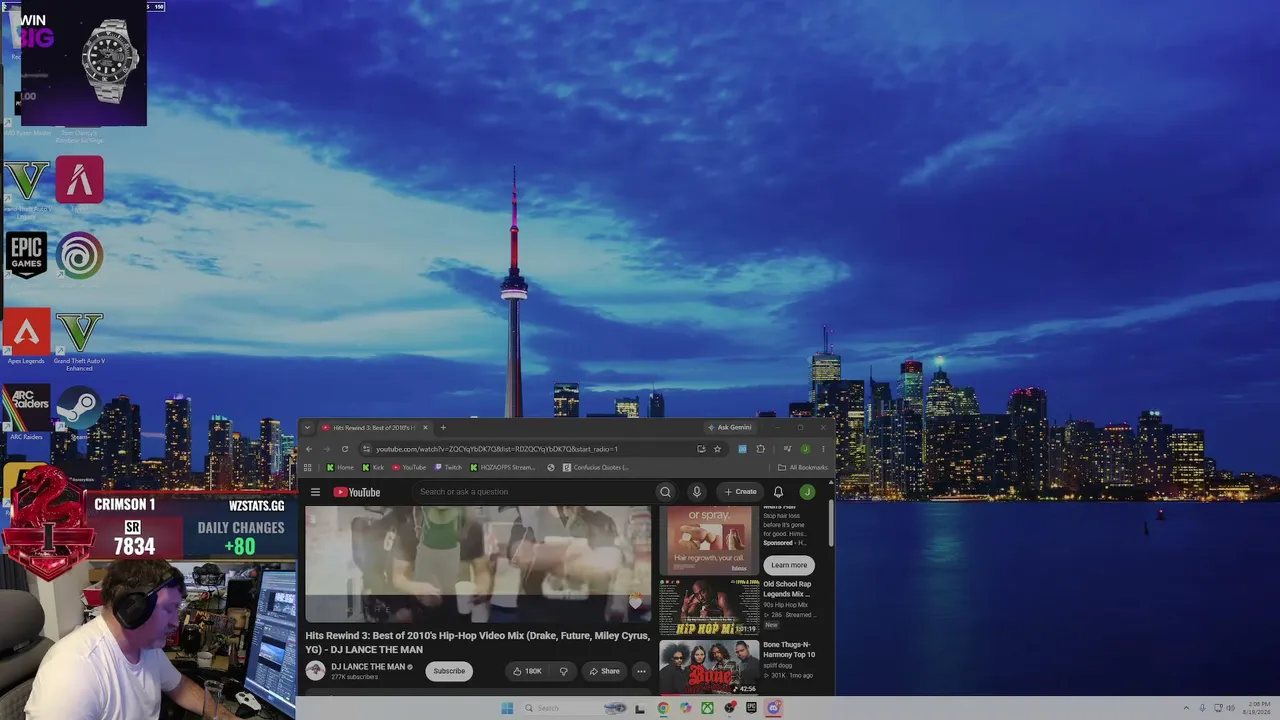The height and width of the screenshot is (720, 1280).
Task: Open the Bone Thugs-N-Harmony Top 10 thumbnail
Action: tap(709, 667)
